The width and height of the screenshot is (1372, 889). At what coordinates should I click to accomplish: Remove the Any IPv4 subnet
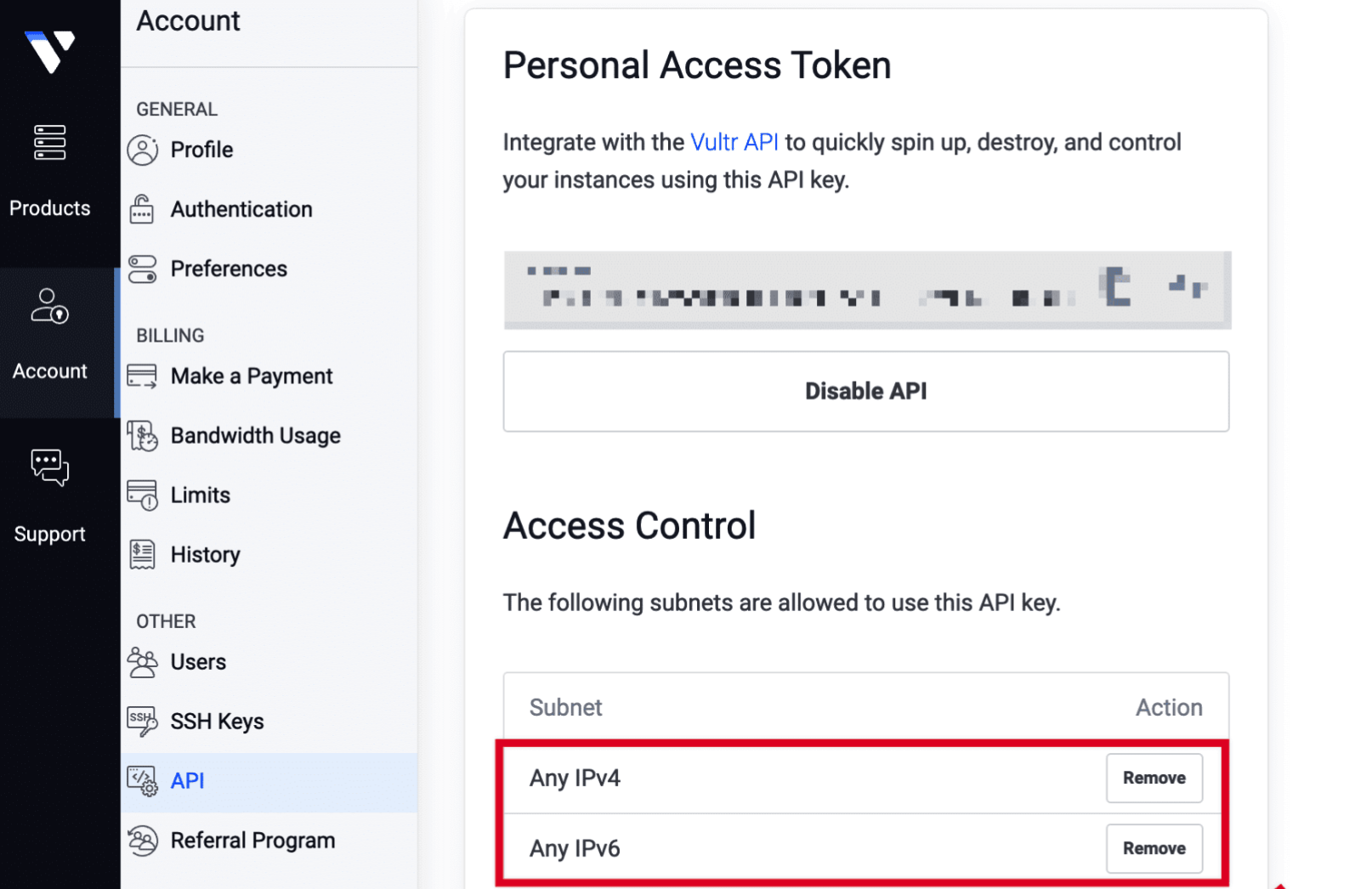pos(1154,778)
